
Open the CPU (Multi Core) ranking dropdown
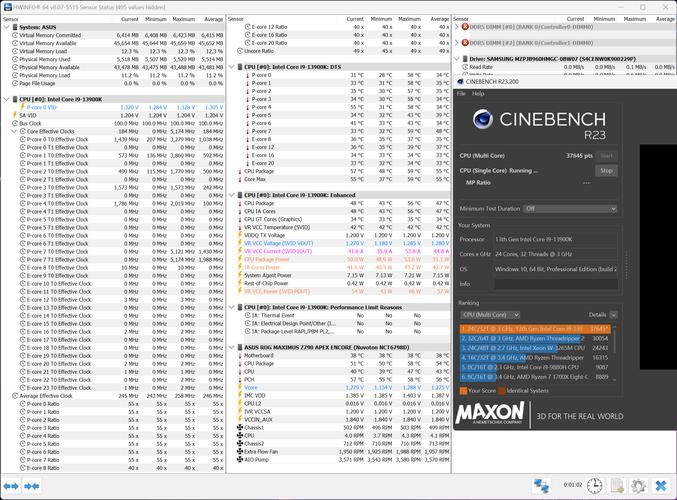(490, 315)
